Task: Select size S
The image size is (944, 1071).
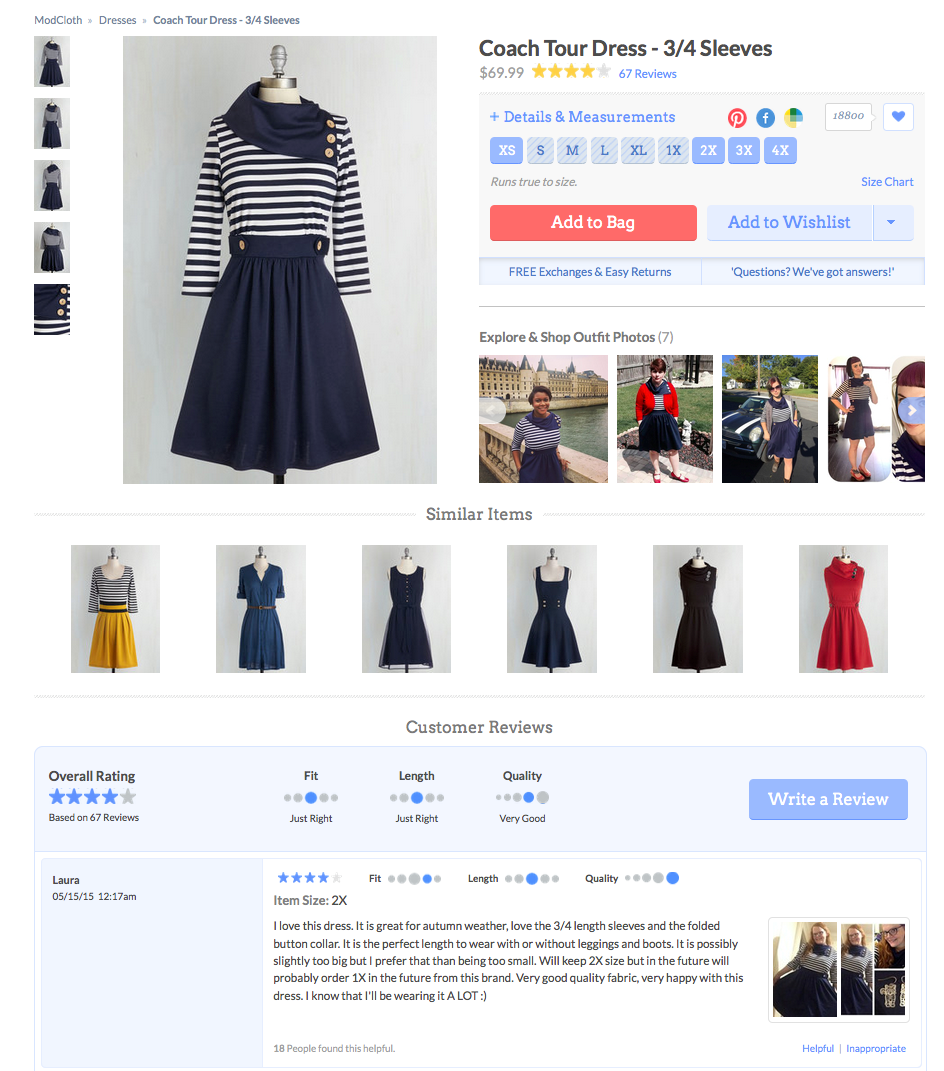Action: 540,150
